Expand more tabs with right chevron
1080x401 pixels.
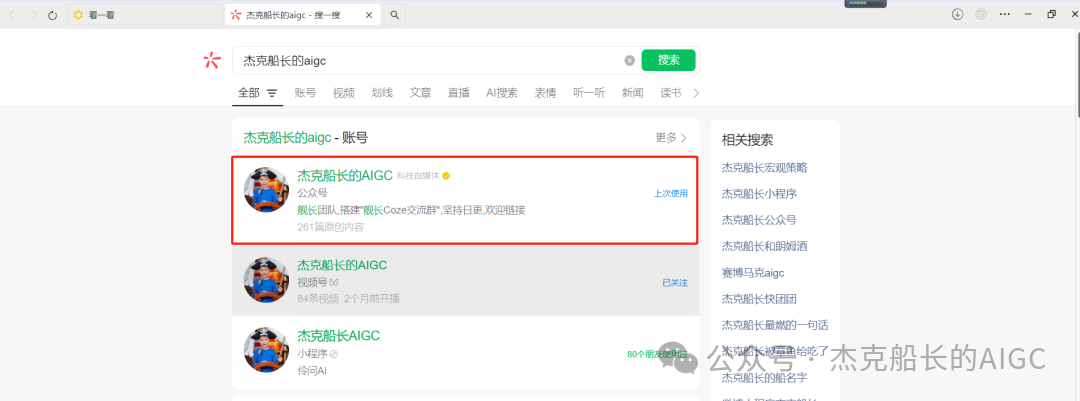coord(696,93)
